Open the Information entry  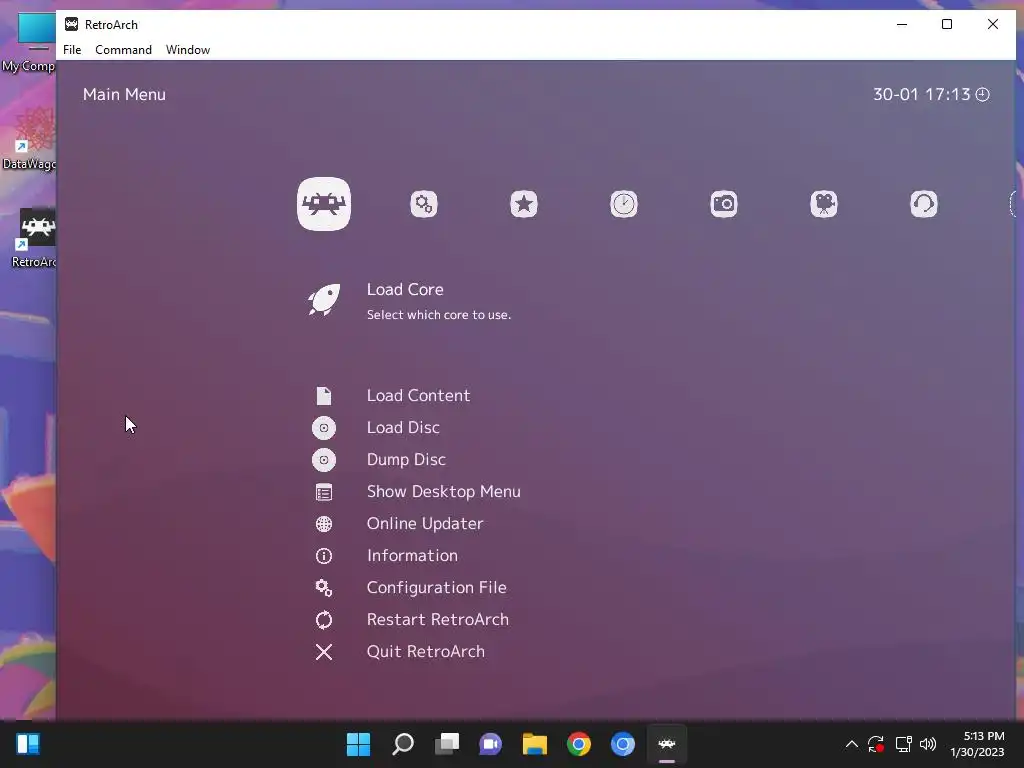point(412,556)
